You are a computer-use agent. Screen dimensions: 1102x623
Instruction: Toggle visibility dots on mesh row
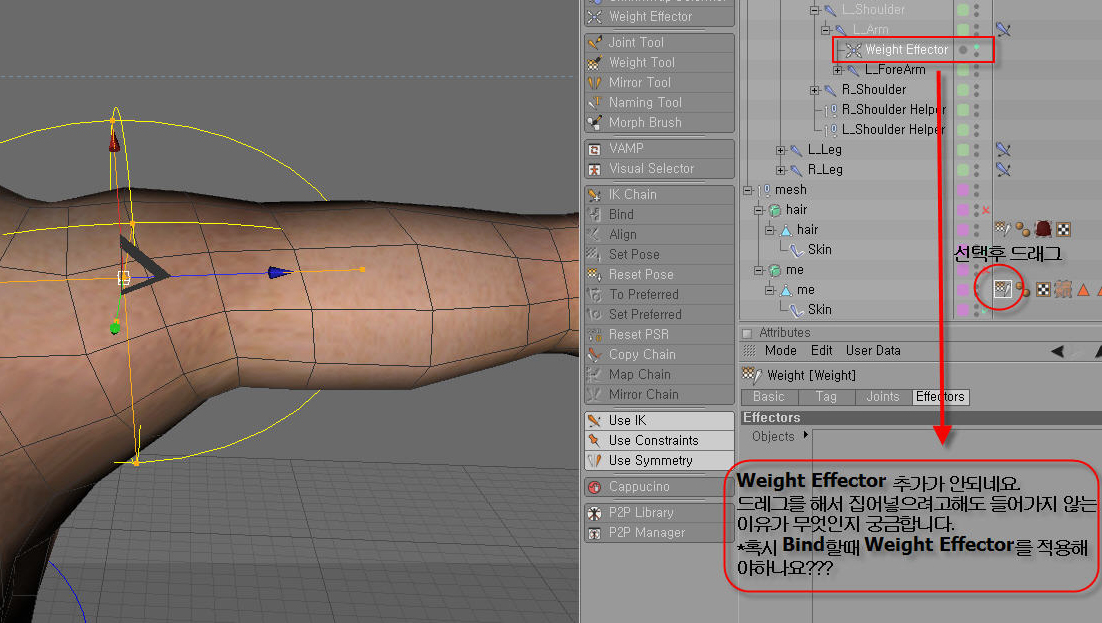point(977,190)
